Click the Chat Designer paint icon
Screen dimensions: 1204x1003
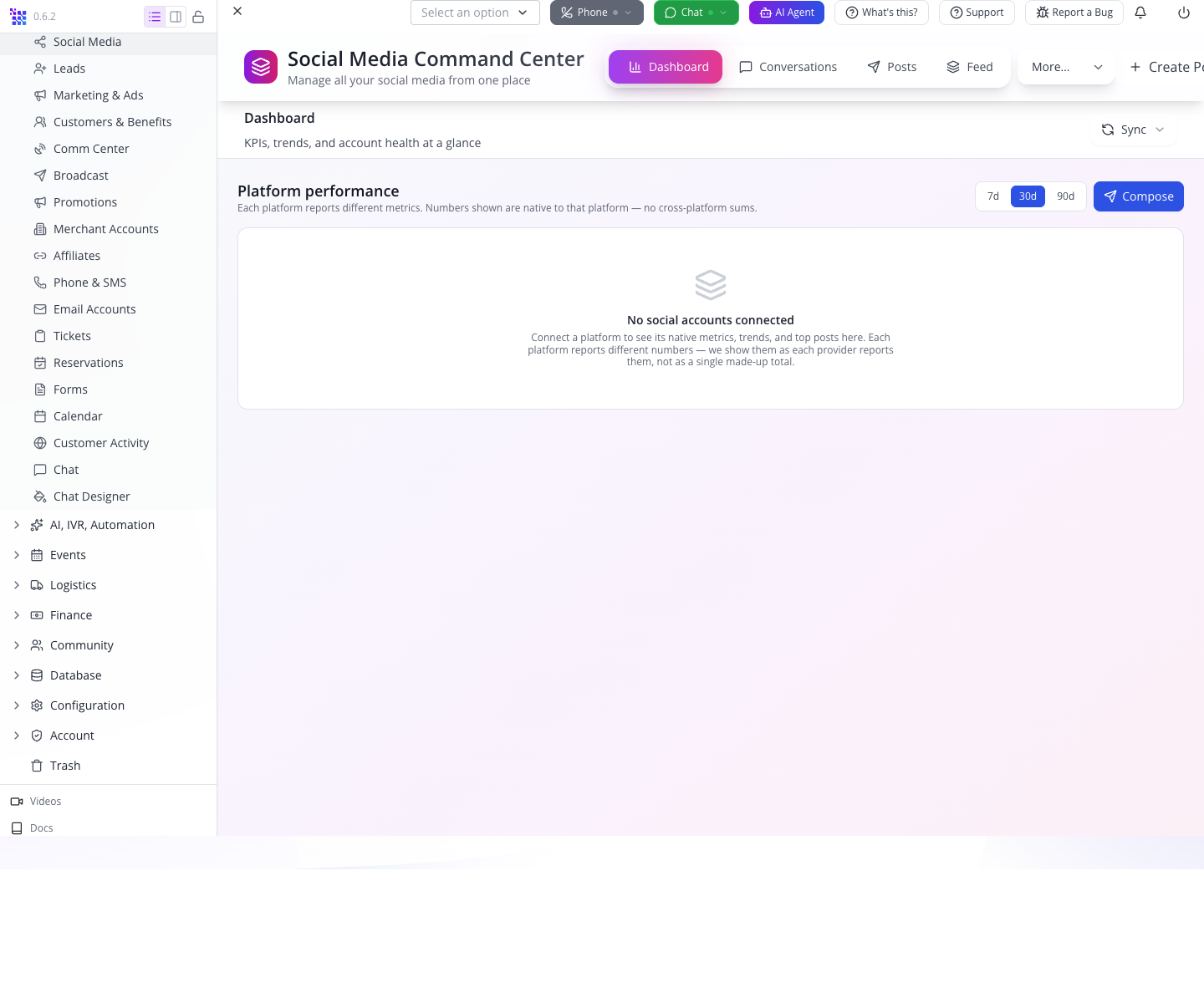coord(40,496)
